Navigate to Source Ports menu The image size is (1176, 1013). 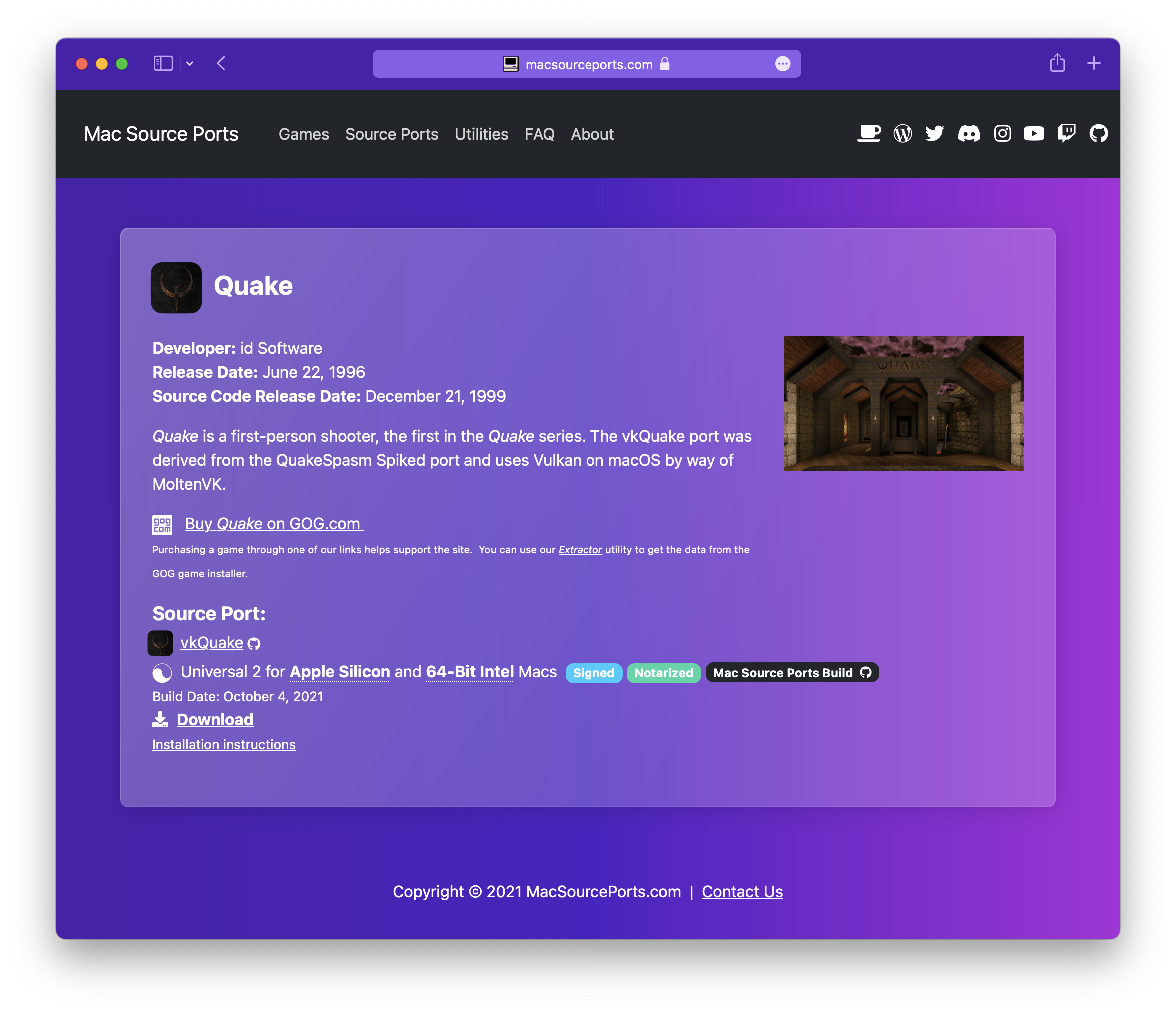click(392, 134)
